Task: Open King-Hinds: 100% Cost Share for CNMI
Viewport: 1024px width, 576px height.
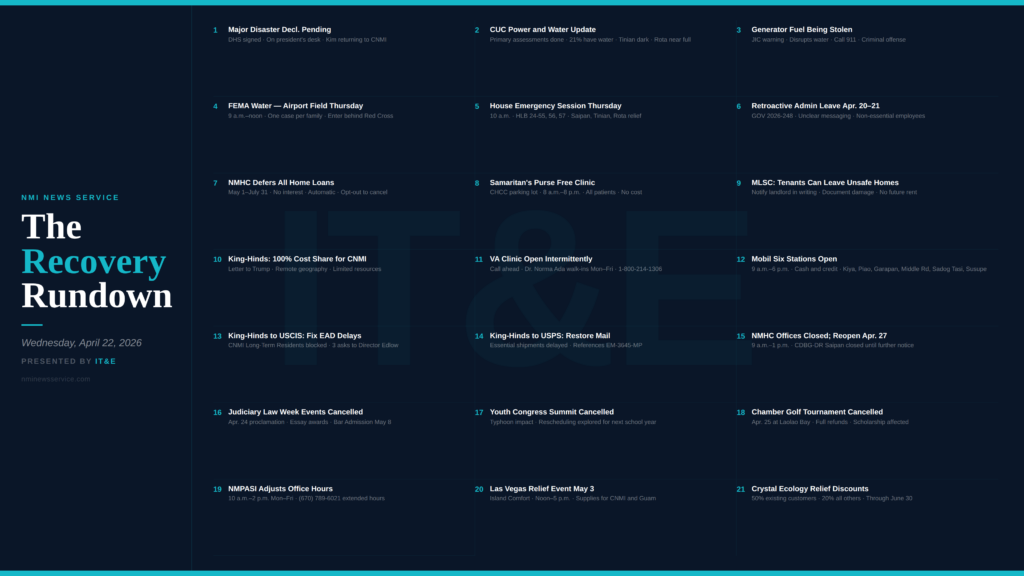Action: click(297, 259)
